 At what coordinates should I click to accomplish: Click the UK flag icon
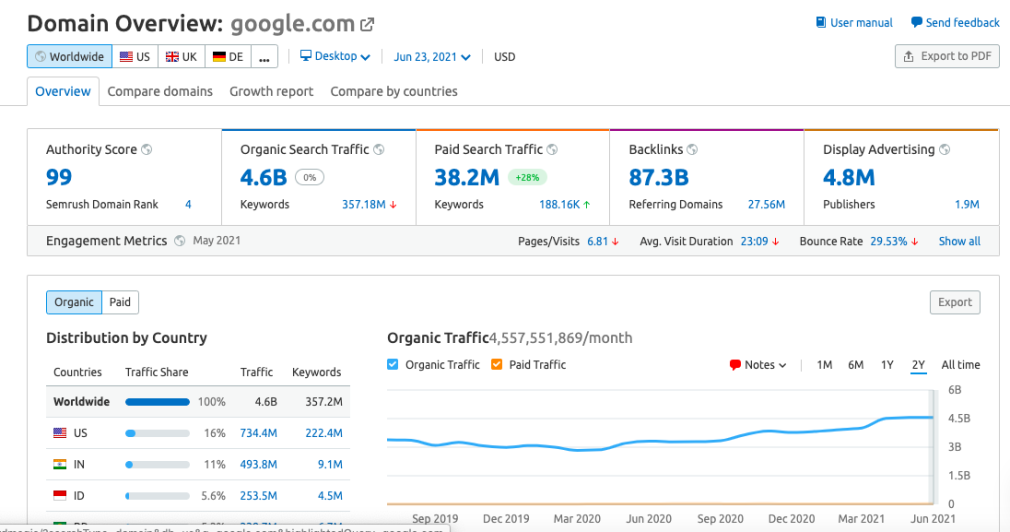click(x=172, y=57)
